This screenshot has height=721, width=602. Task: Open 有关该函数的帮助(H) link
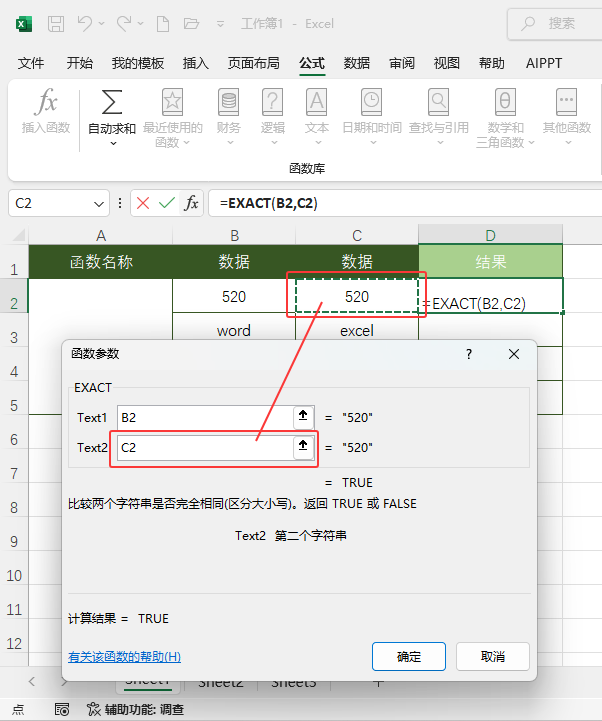click(x=124, y=657)
